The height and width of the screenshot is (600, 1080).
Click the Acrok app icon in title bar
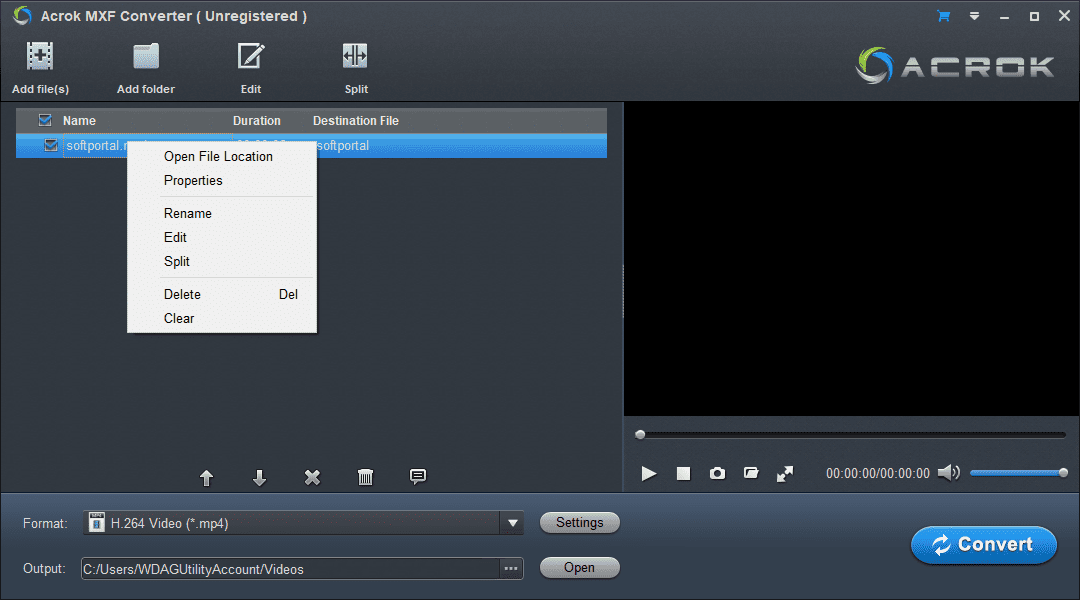[x=22, y=15]
